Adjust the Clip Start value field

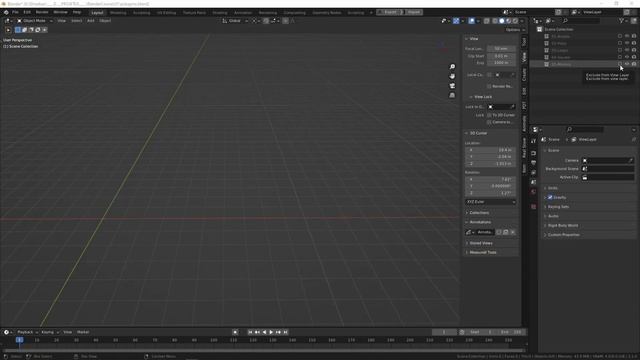[501, 56]
